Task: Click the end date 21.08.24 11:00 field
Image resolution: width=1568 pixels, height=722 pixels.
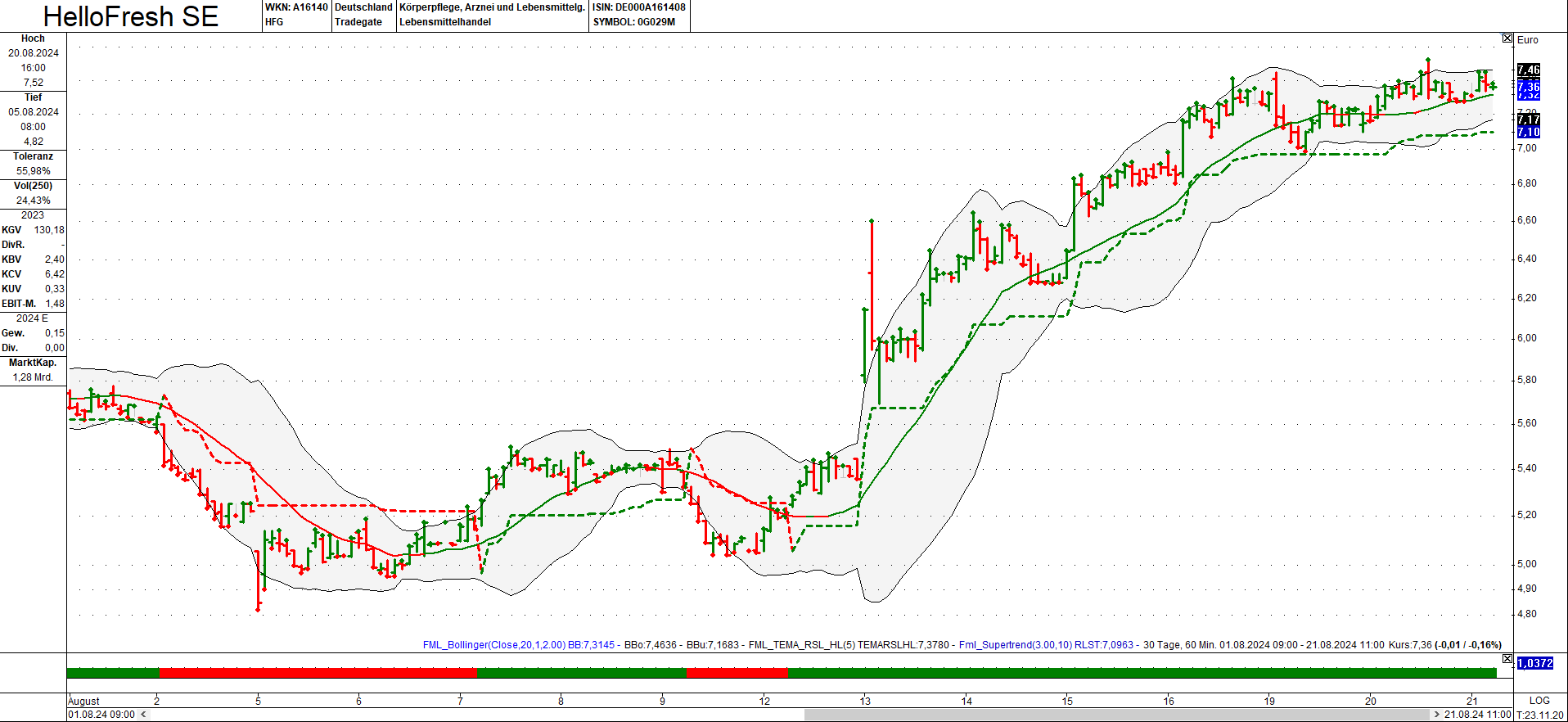Action: tap(1477, 715)
